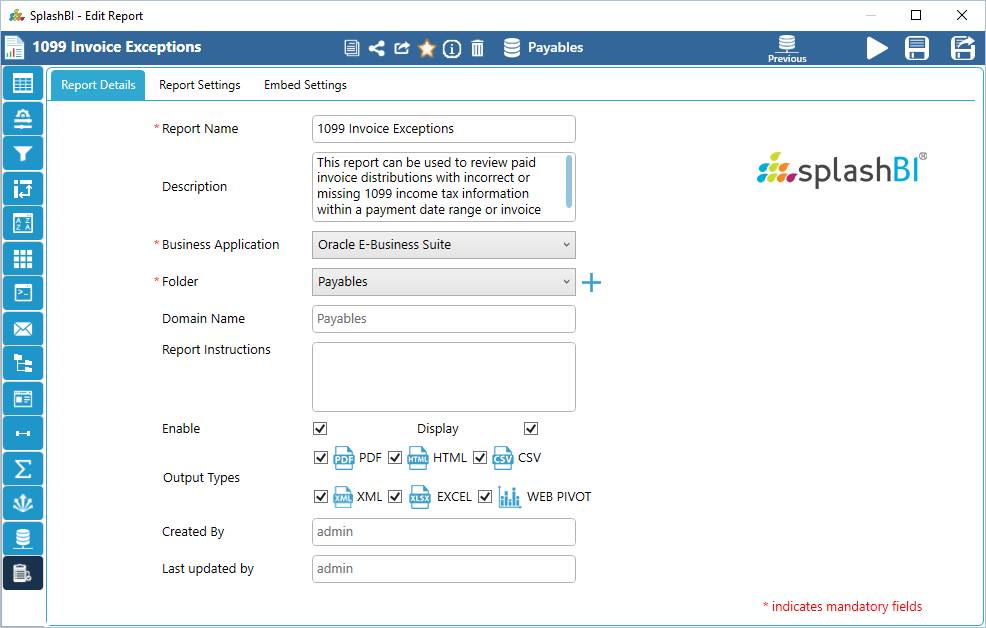Select the horizontal width sidebar icon
This screenshot has height=628, width=986.
pos(23,433)
